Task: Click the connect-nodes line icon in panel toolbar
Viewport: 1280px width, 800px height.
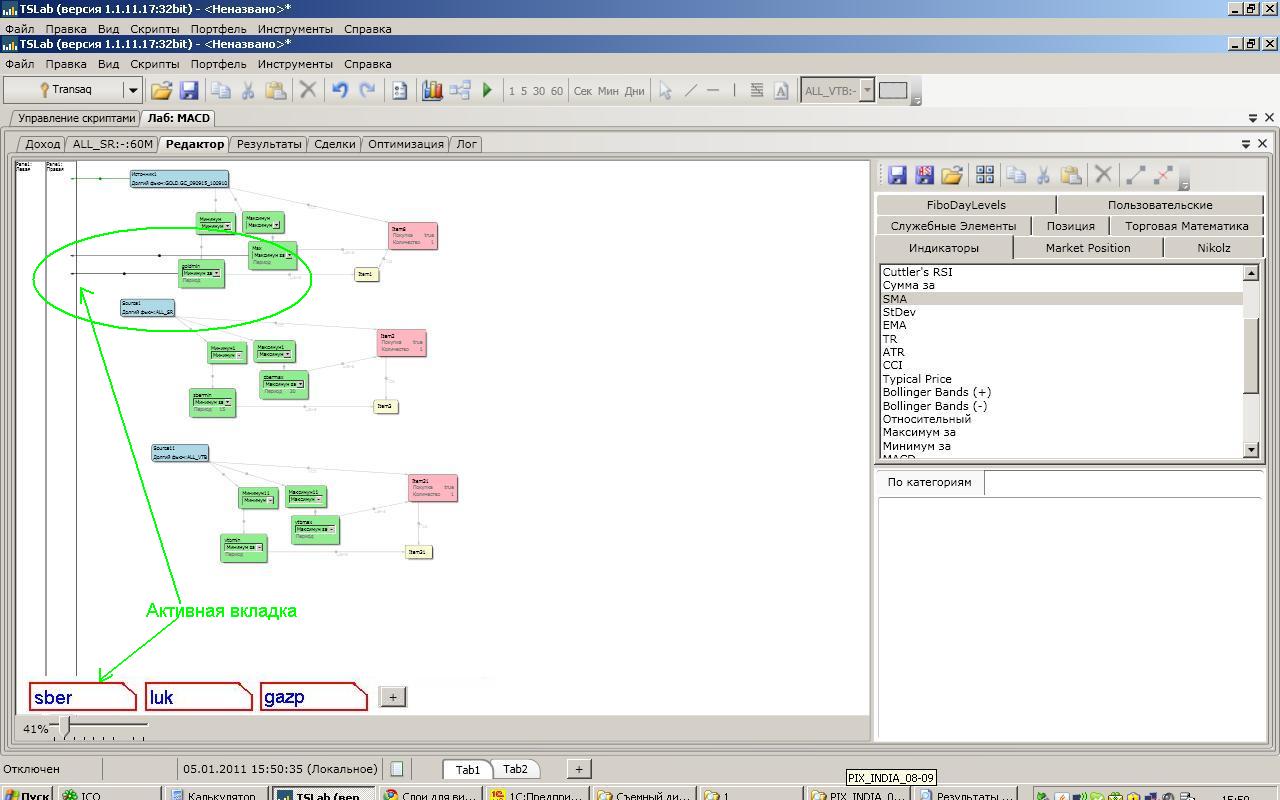Action: click(x=1135, y=175)
